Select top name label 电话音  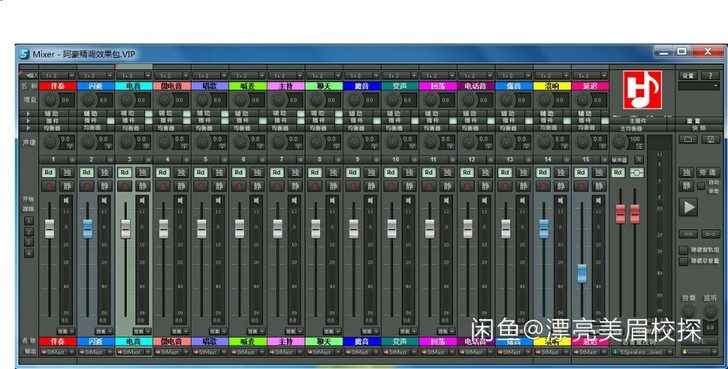coord(476,86)
